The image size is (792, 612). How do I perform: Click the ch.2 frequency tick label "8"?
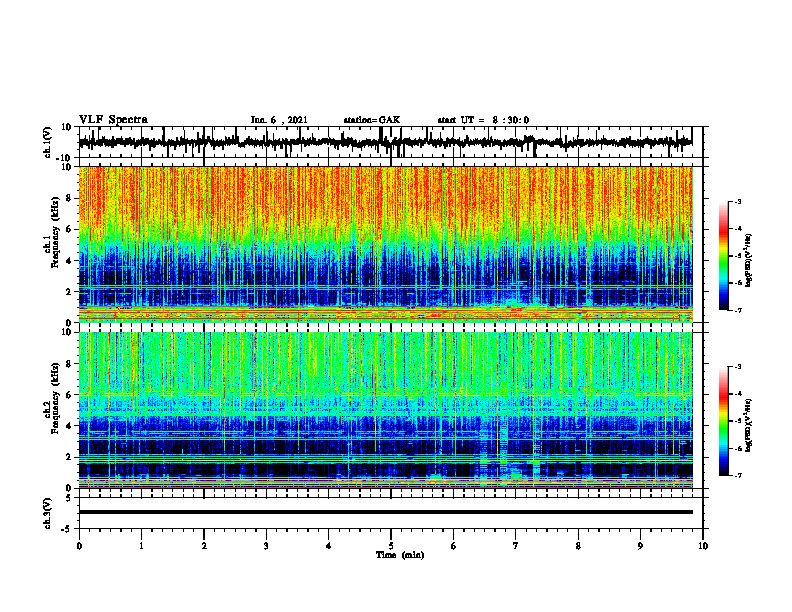click(x=69, y=364)
